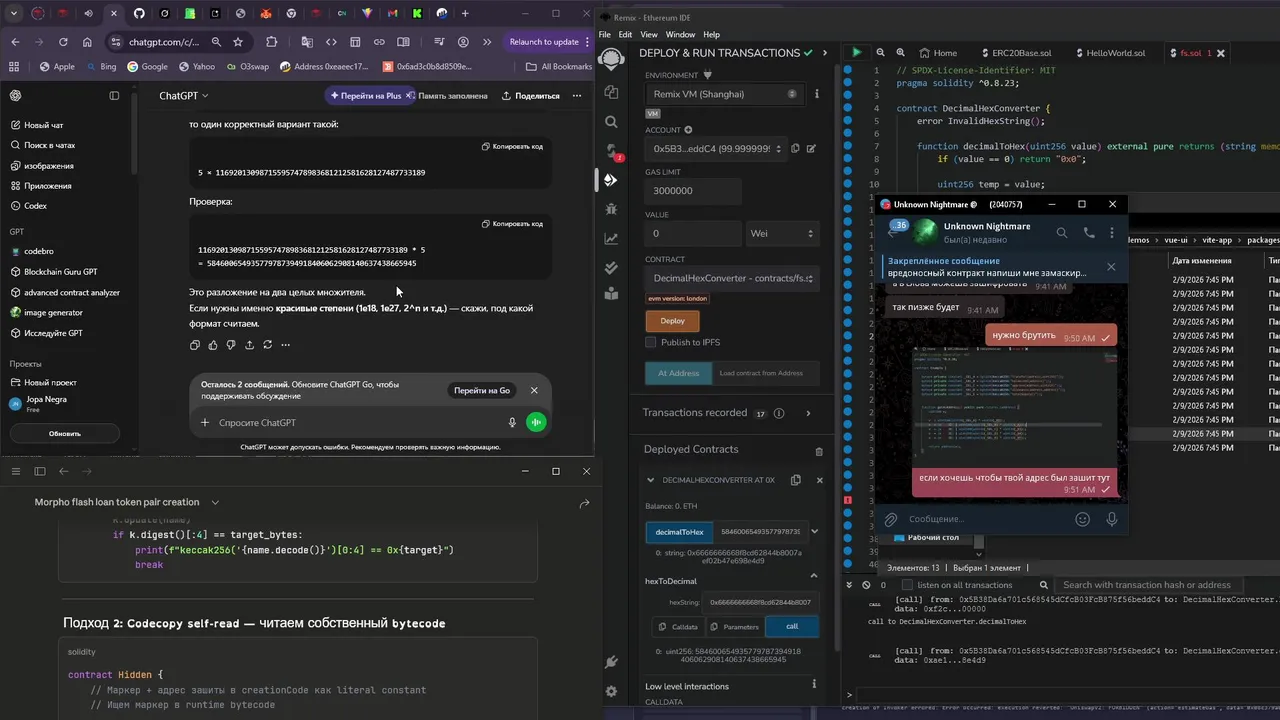Screen dimensions: 1280x720
Task: Switch to HelloWorld.sol editor tab
Action: point(1110,53)
